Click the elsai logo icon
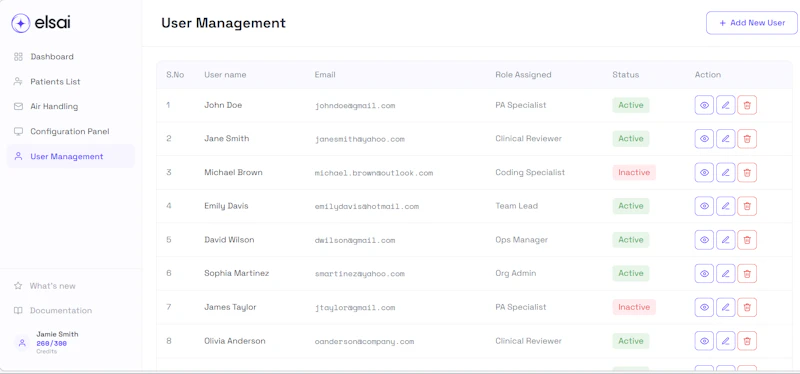This screenshot has height=374, width=800. (x=20, y=23)
